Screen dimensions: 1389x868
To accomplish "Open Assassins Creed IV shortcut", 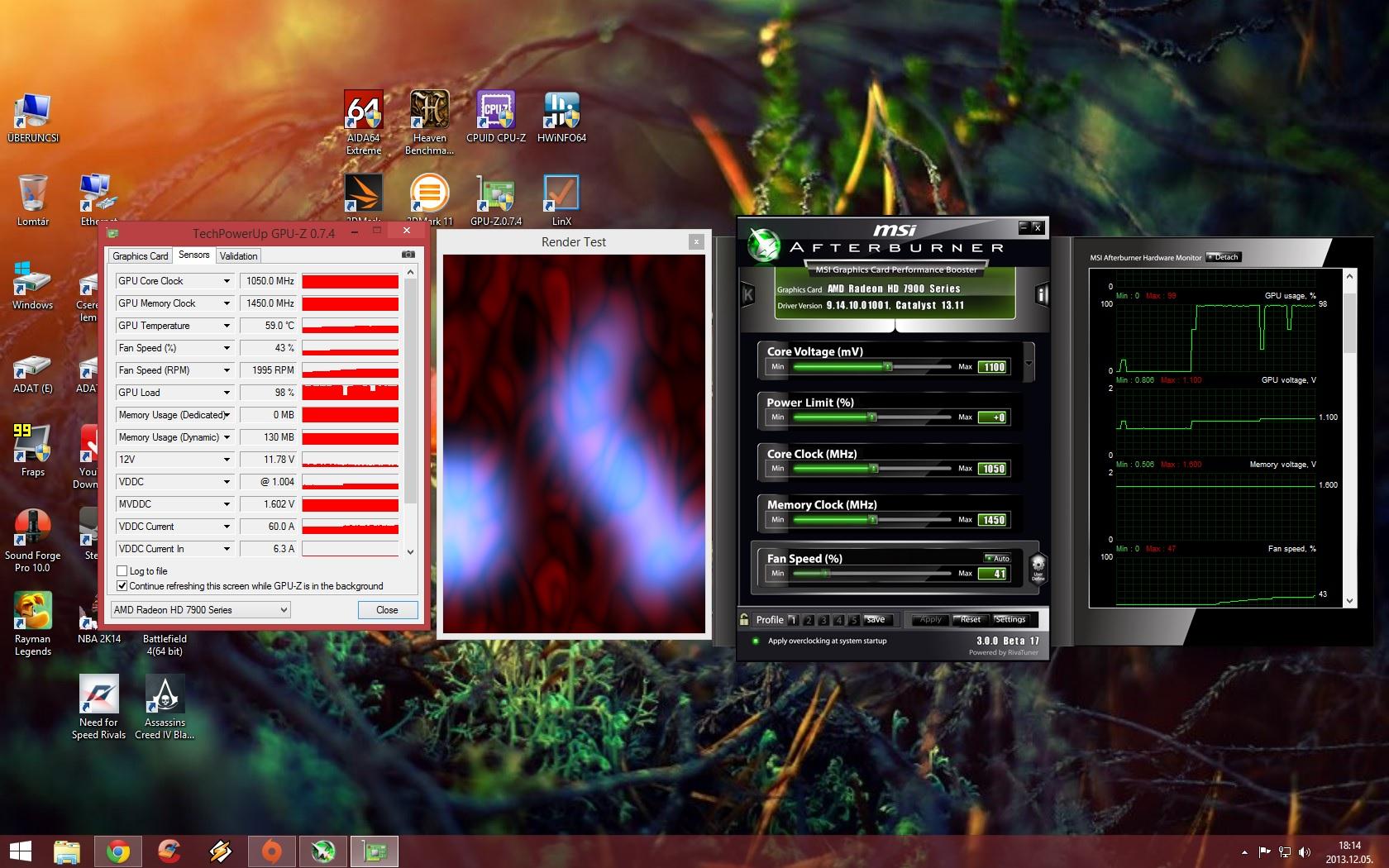I will [x=165, y=708].
